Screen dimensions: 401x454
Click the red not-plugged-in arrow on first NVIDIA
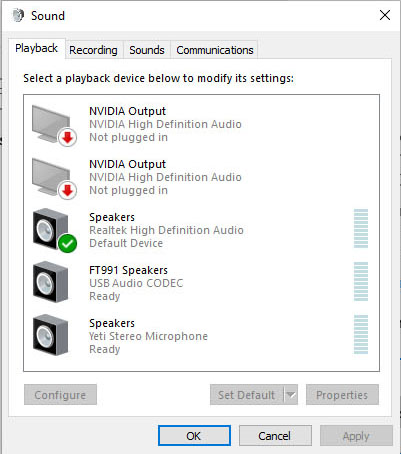coord(68,137)
